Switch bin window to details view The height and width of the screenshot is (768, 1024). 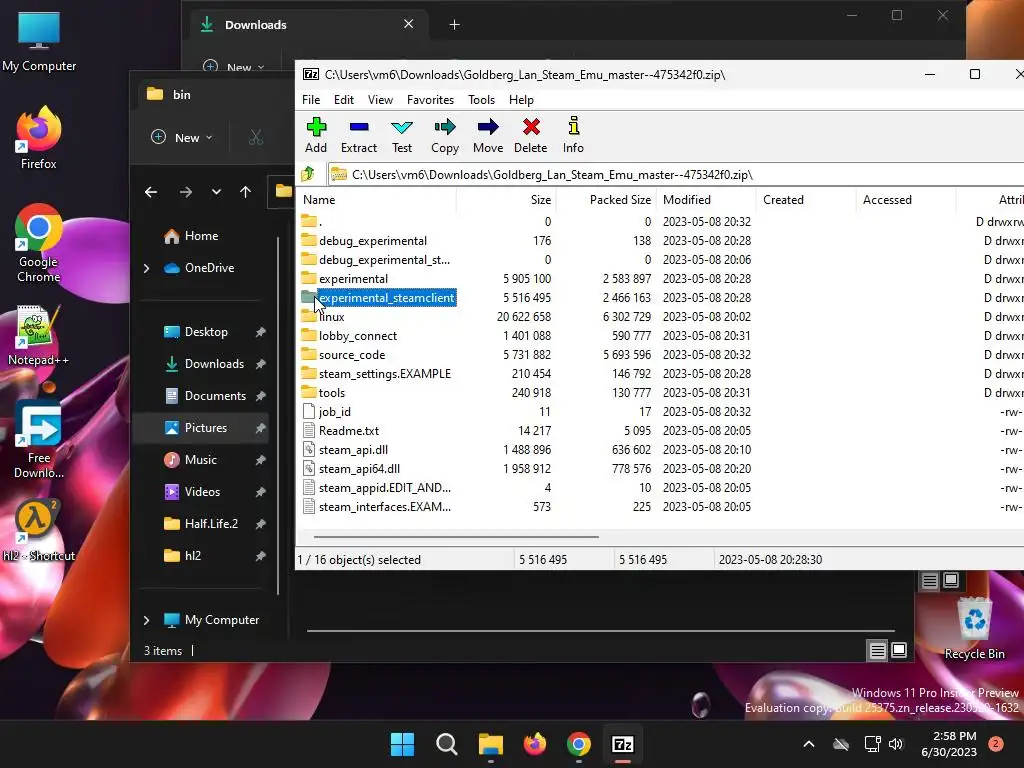pyautogui.click(x=878, y=650)
